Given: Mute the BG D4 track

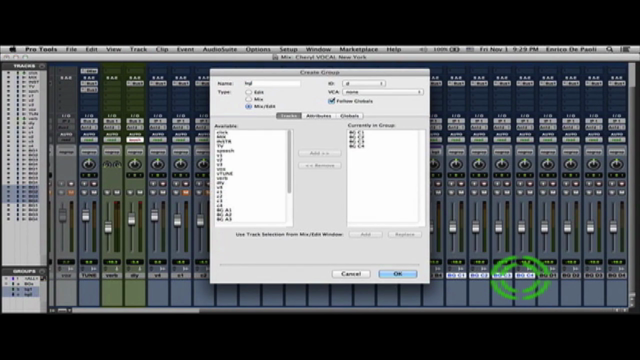Looking at the screenshot, I should coord(621,192).
